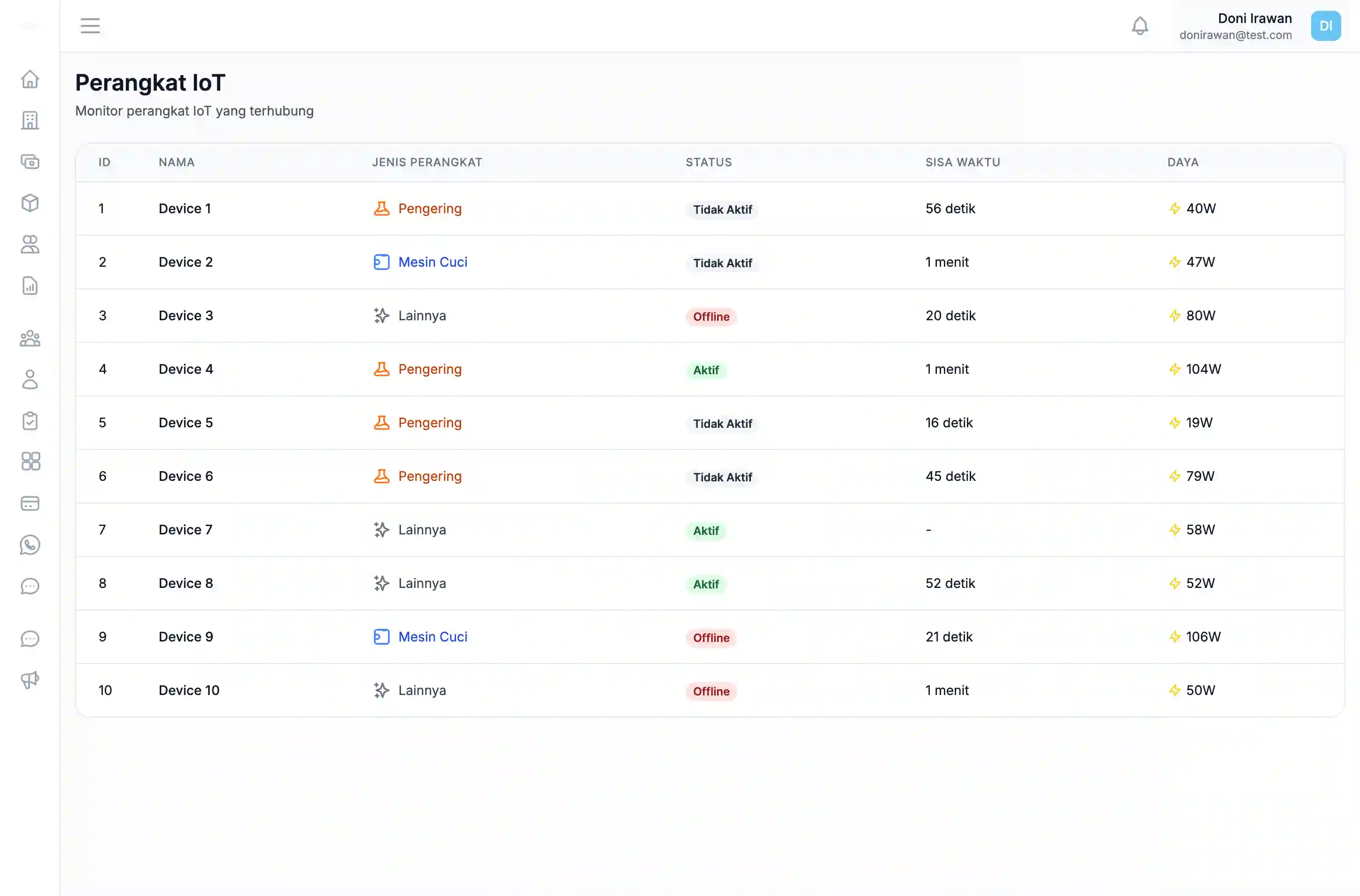
Task: Select the contacts icon in the sidebar
Action: [x=30, y=245]
